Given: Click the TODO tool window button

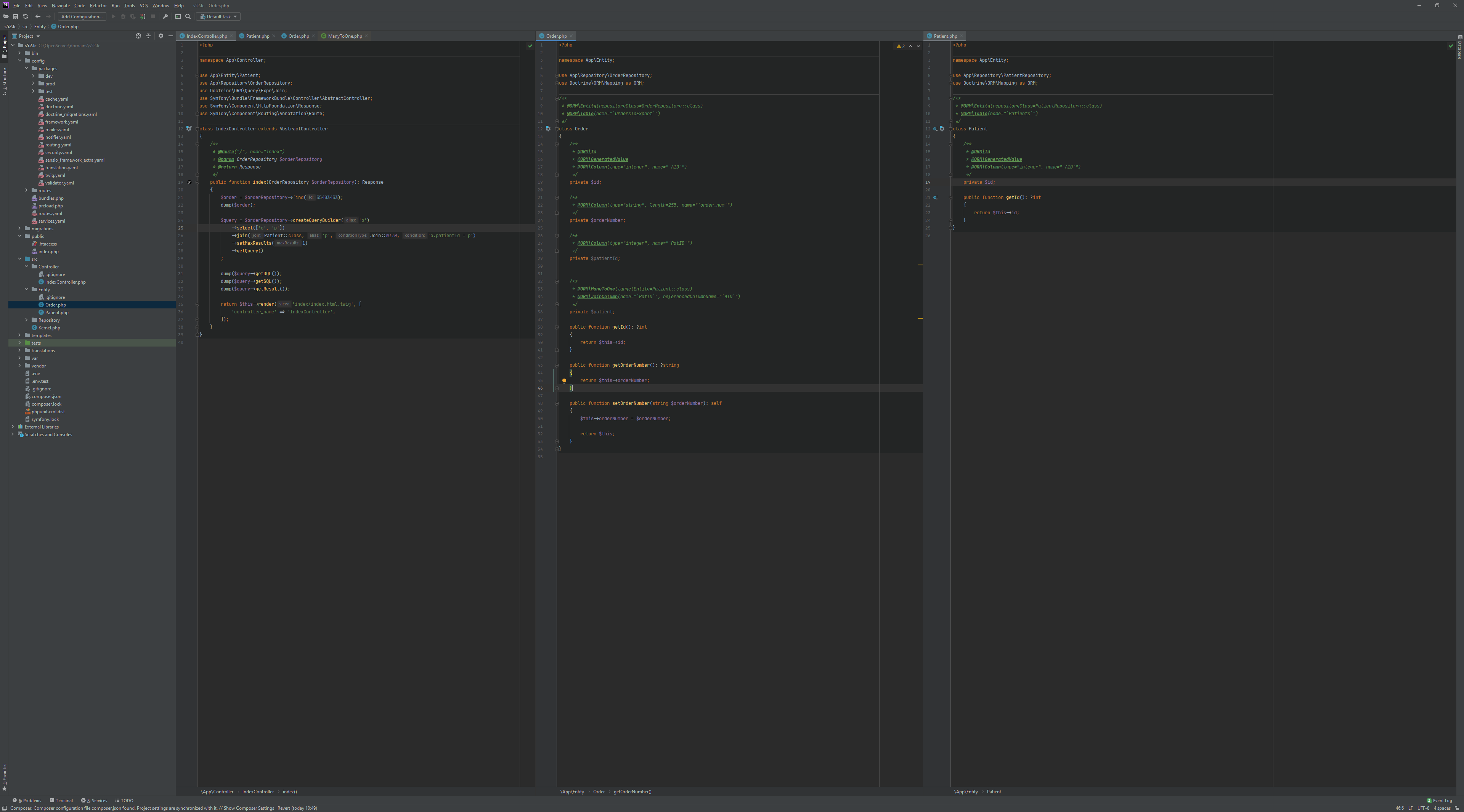Looking at the screenshot, I should (124, 800).
